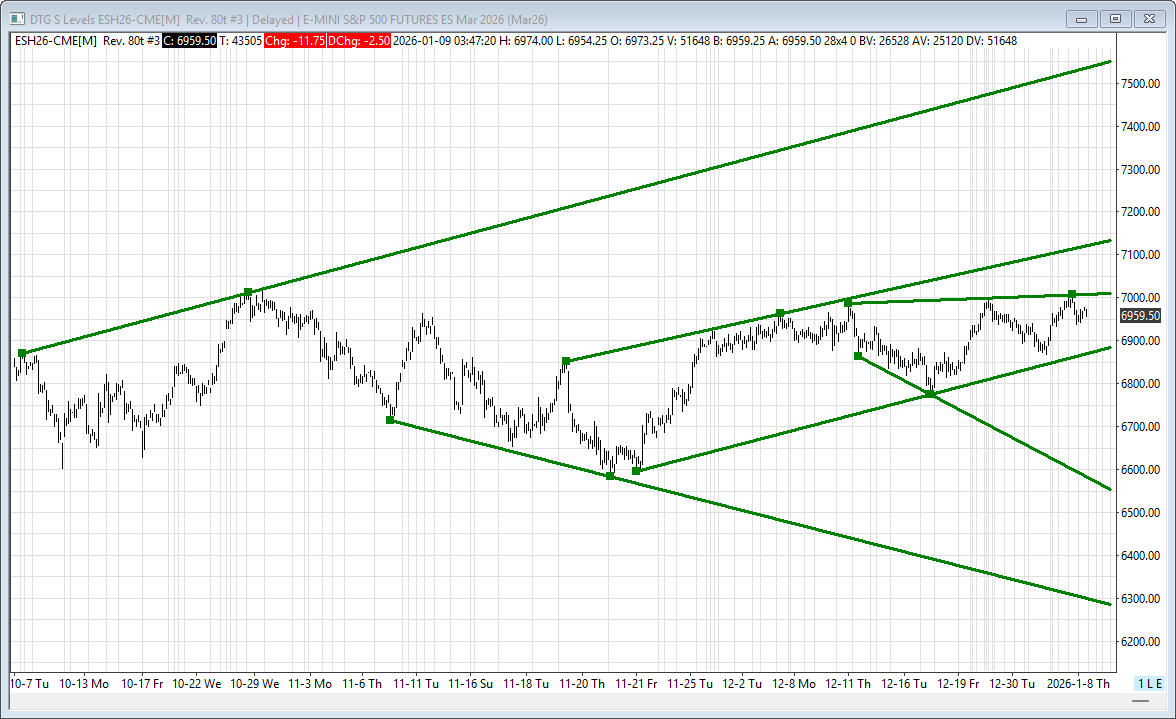Click the red 'Chg: -11.75' header field
1176x719 pixels.
click(x=292, y=40)
